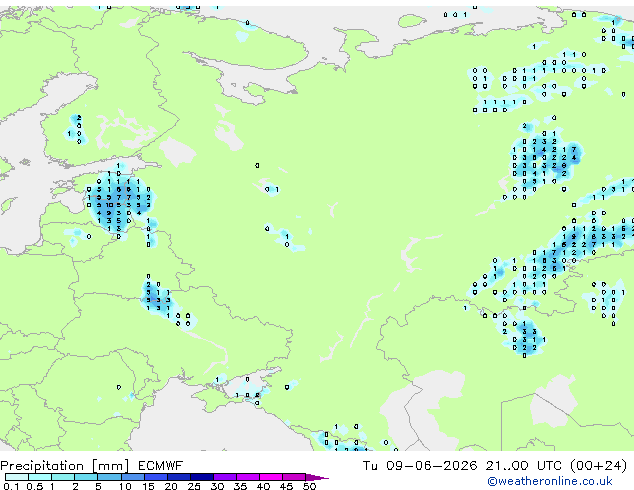This screenshot has height=490, width=634.
Task: Click the '45' legend scale label
Action: click(x=286, y=486)
